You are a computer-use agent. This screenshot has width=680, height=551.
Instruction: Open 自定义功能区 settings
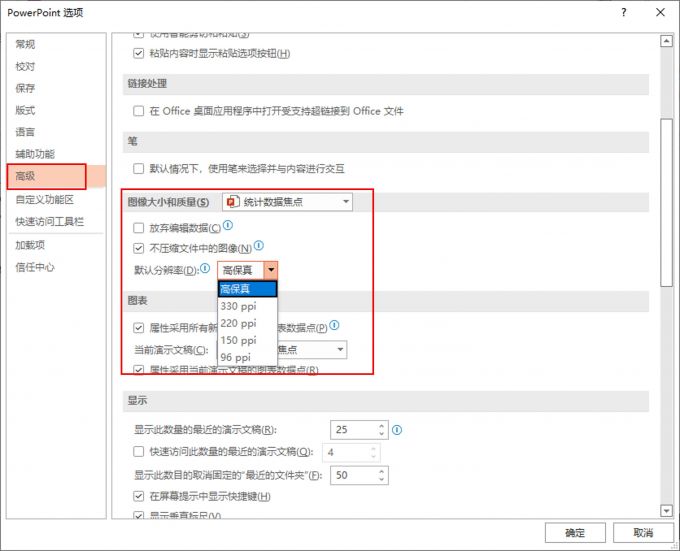(x=45, y=199)
